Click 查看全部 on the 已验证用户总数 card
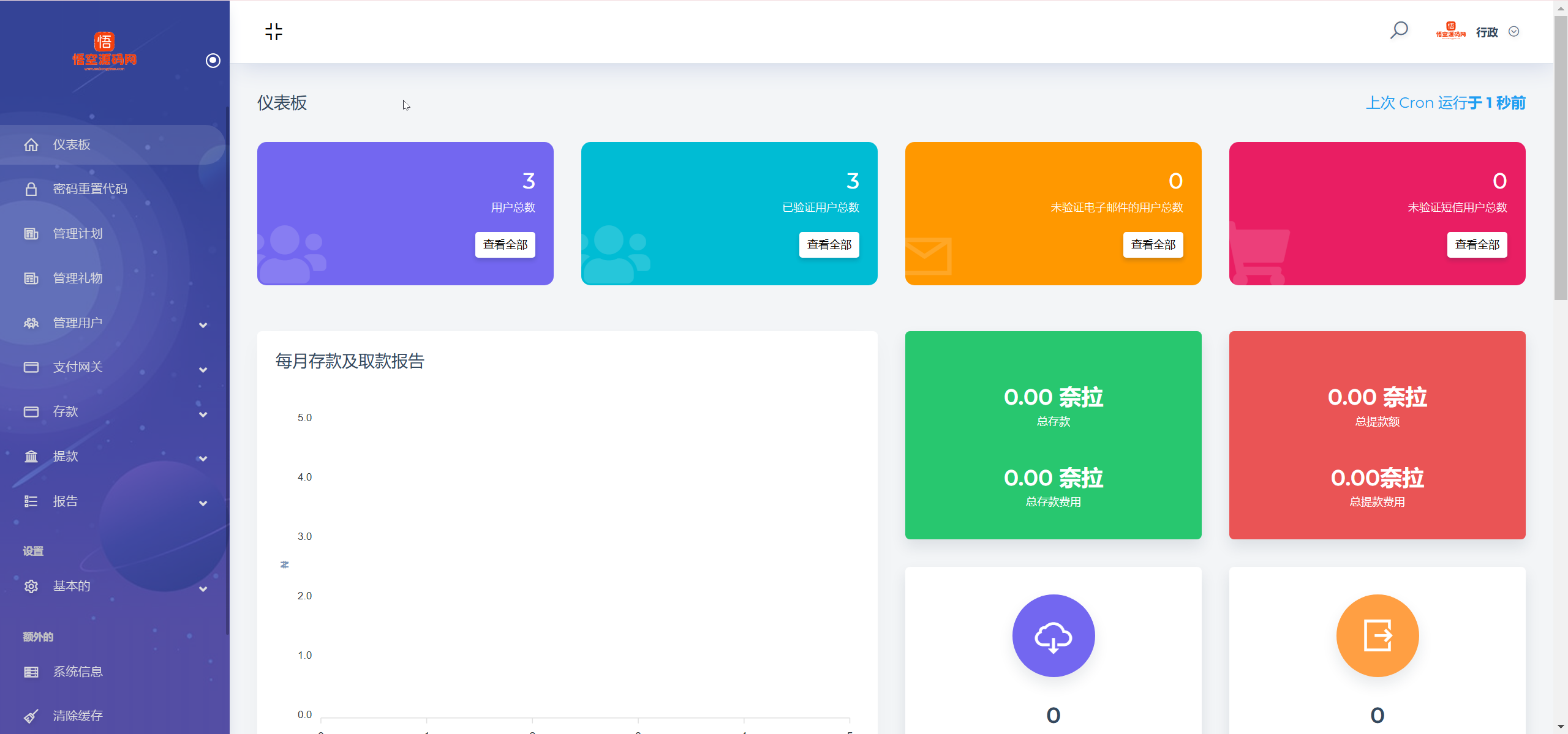 click(x=829, y=245)
